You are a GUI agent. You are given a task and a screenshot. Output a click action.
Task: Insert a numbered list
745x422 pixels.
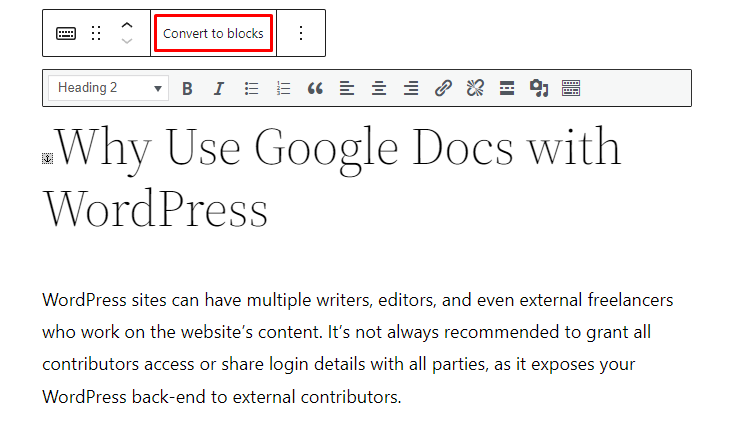click(283, 88)
